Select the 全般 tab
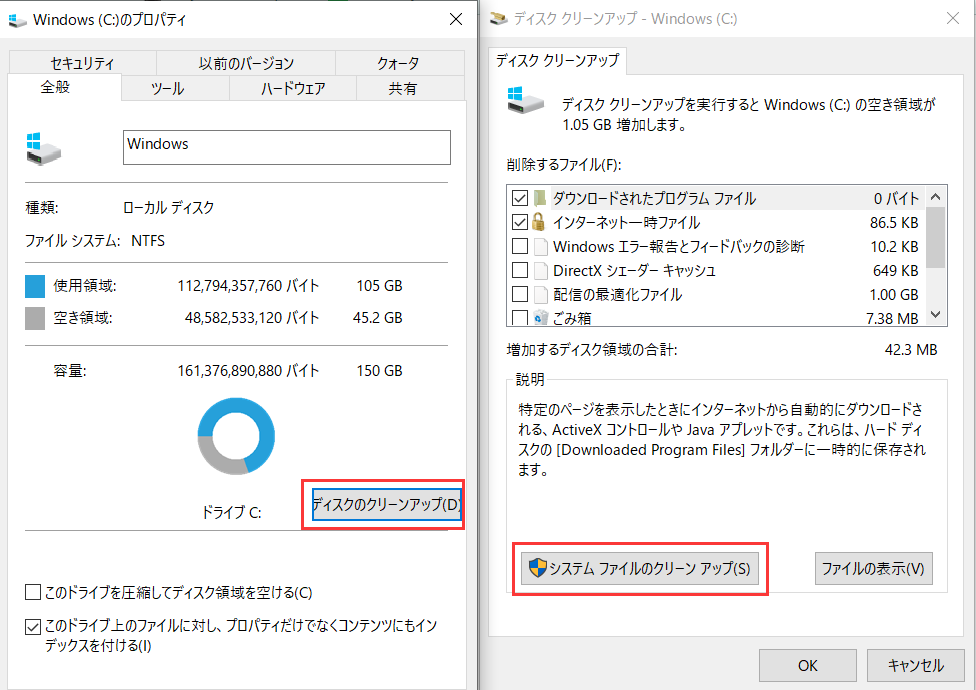 click(x=64, y=87)
